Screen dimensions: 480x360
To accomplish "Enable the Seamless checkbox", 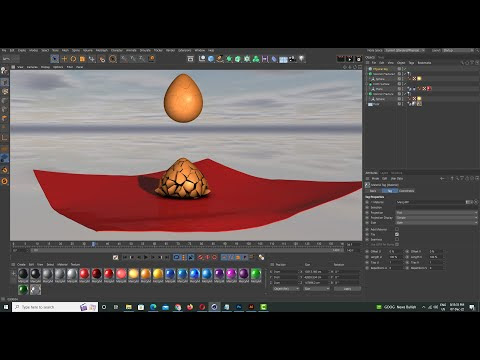I will (x=397, y=239).
